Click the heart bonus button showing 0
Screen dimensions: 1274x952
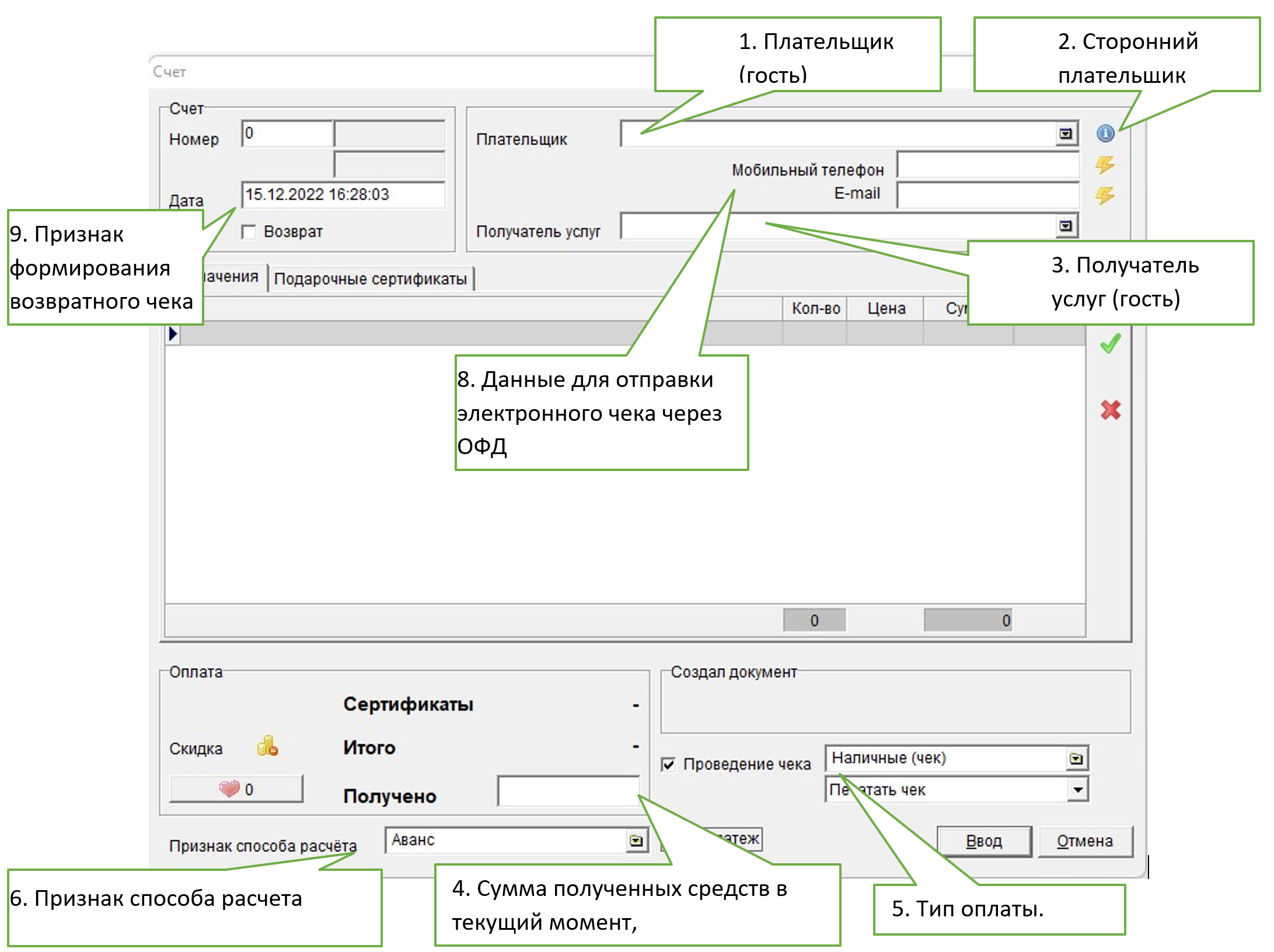(236, 789)
